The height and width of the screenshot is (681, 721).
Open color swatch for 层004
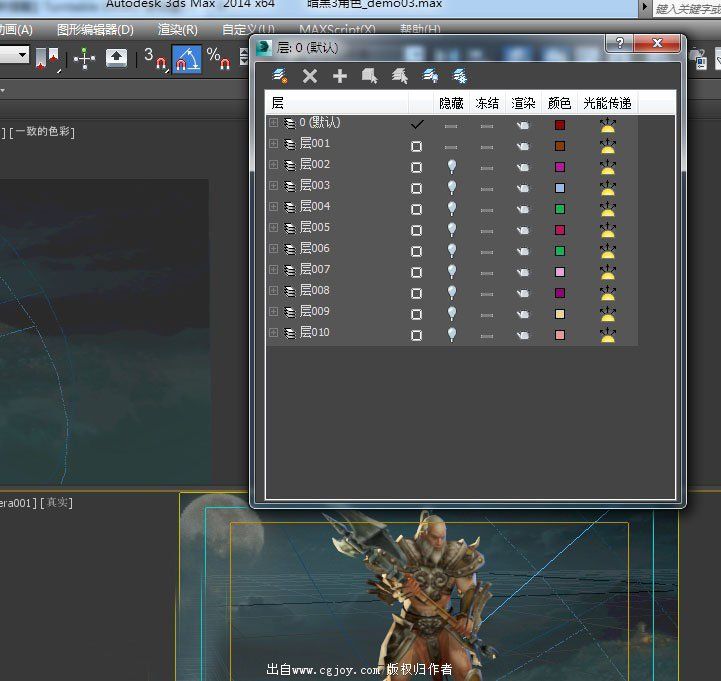click(x=560, y=208)
